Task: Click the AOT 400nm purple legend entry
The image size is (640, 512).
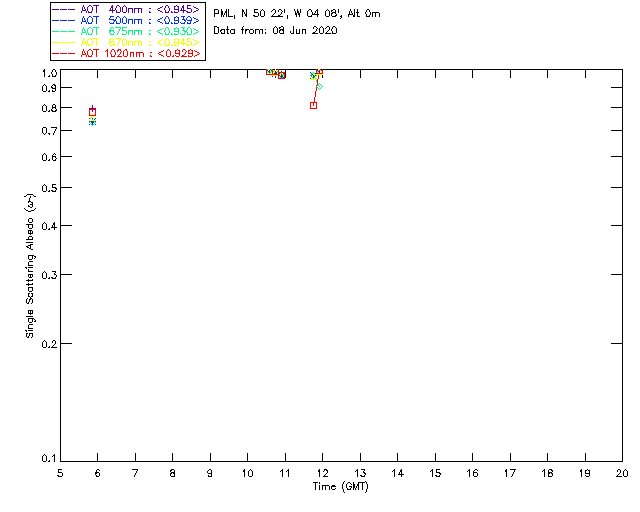Action: pyautogui.click(x=127, y=9)
